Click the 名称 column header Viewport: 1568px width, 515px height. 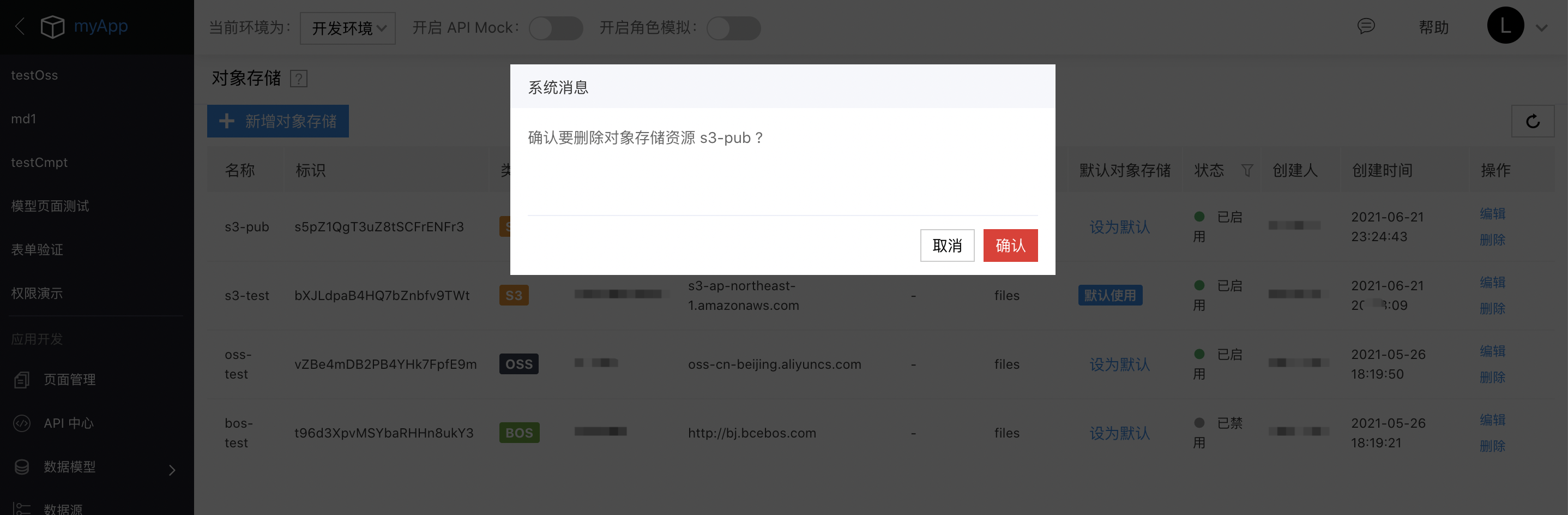click(x=240, y=170)
